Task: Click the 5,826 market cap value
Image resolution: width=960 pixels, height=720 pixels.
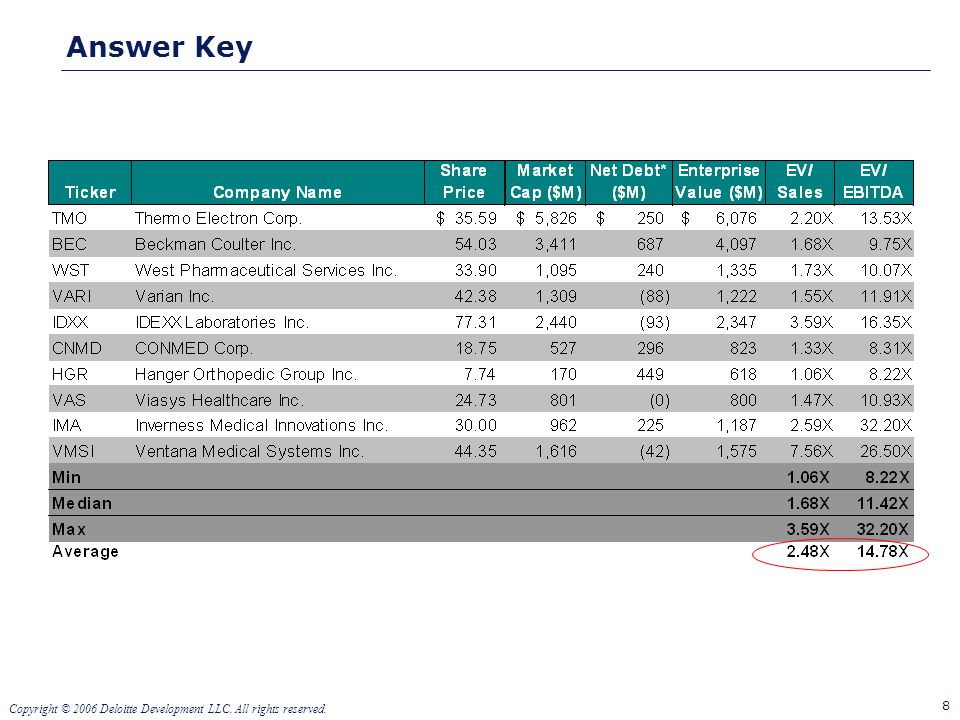Action: point(556,219)
